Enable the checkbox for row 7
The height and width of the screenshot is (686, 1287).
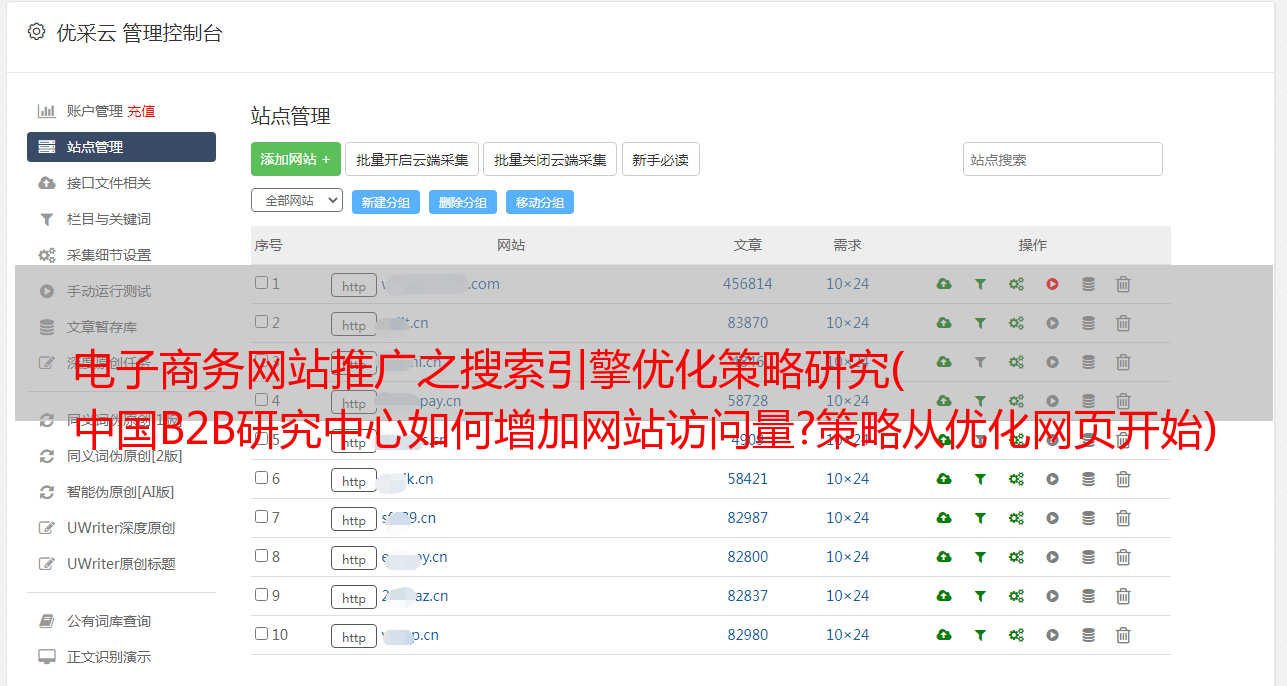point(261,517)
